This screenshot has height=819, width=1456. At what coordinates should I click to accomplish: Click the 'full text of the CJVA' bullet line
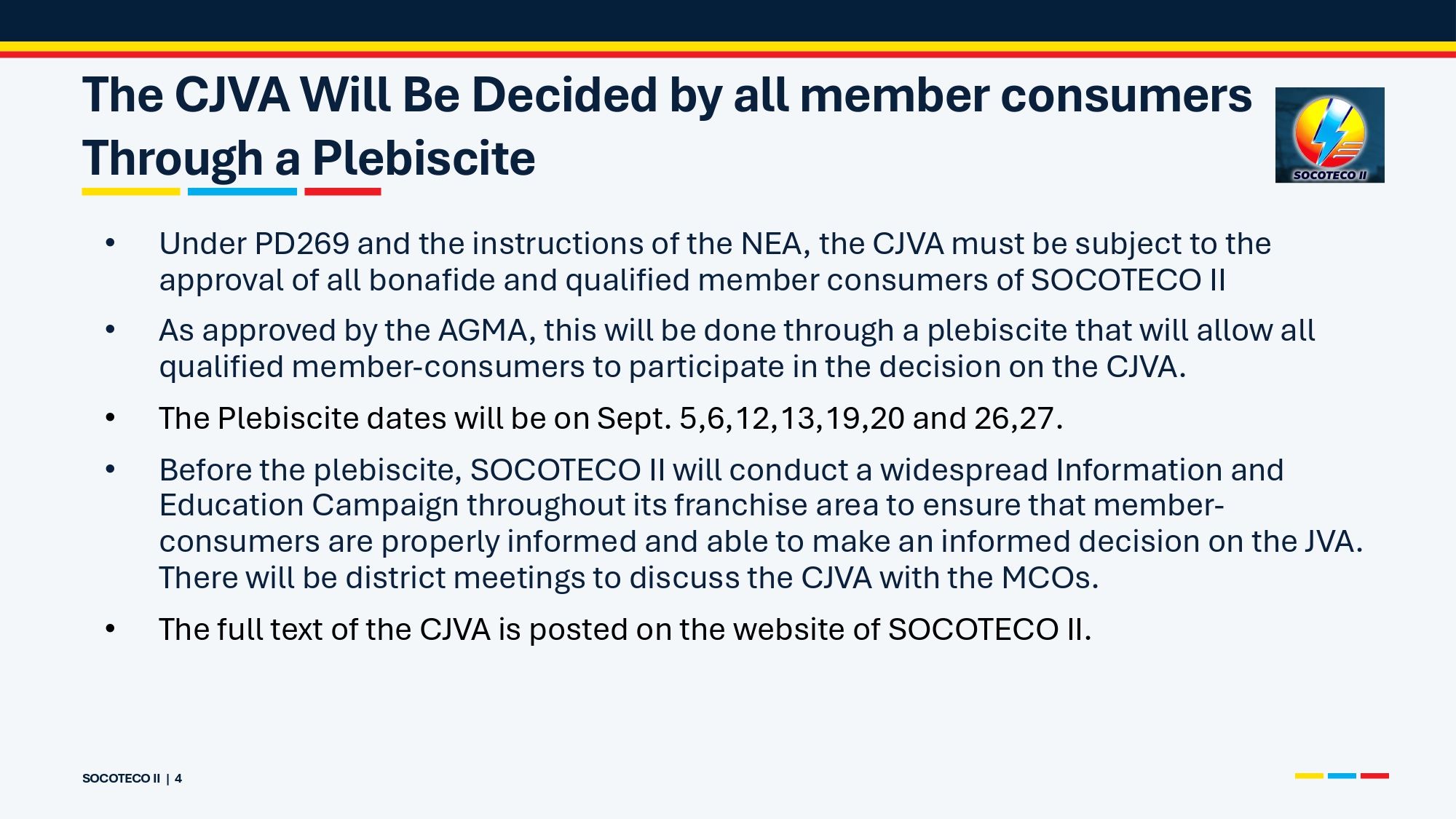(x=625, y=629)
